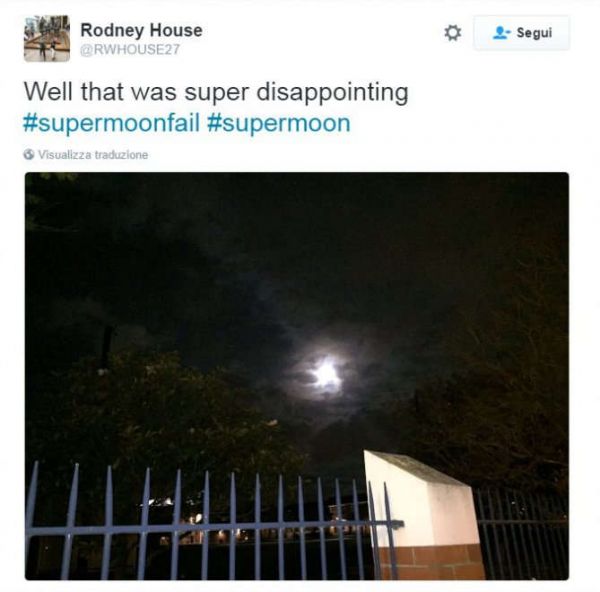Open the gear settings icon

click(x=453, y=33)
